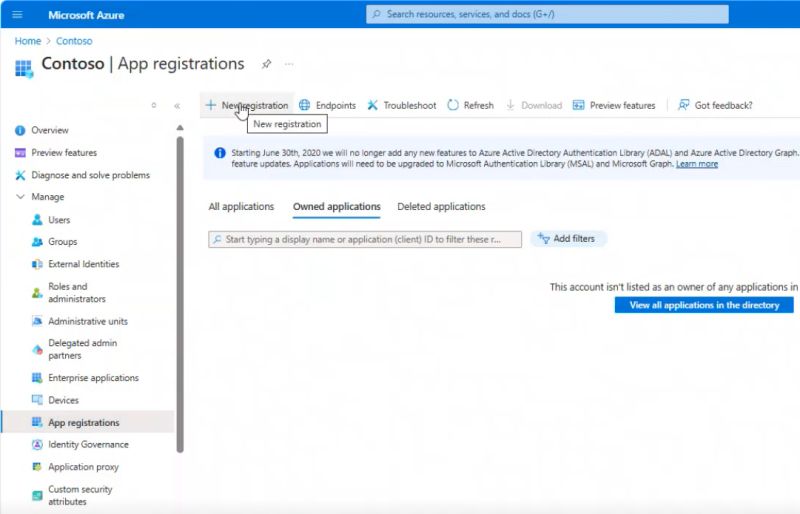Open Preview features in the sidebar
This screenshot has width=800, height=514.
[64, 153]
